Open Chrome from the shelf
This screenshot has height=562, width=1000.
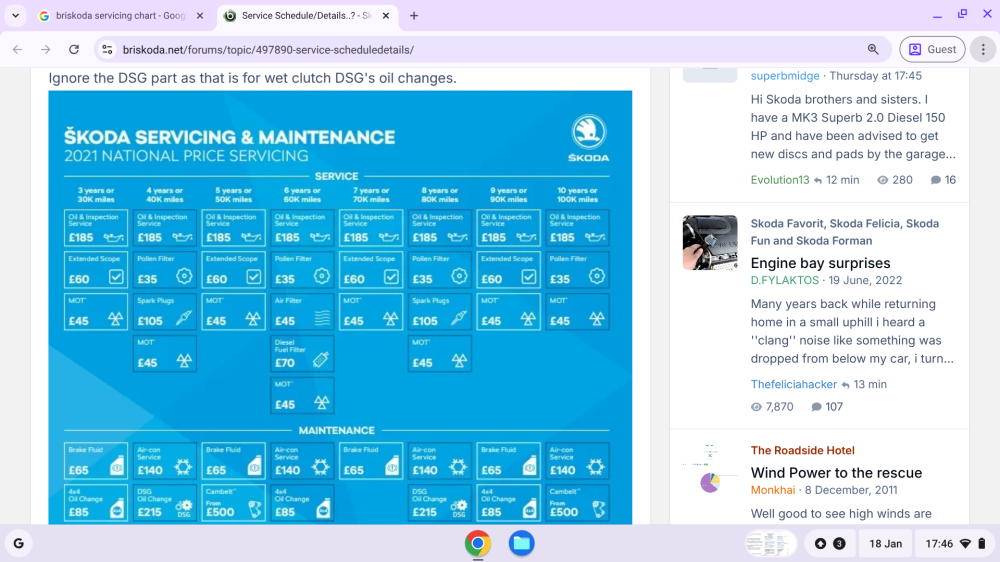point(478,544)
